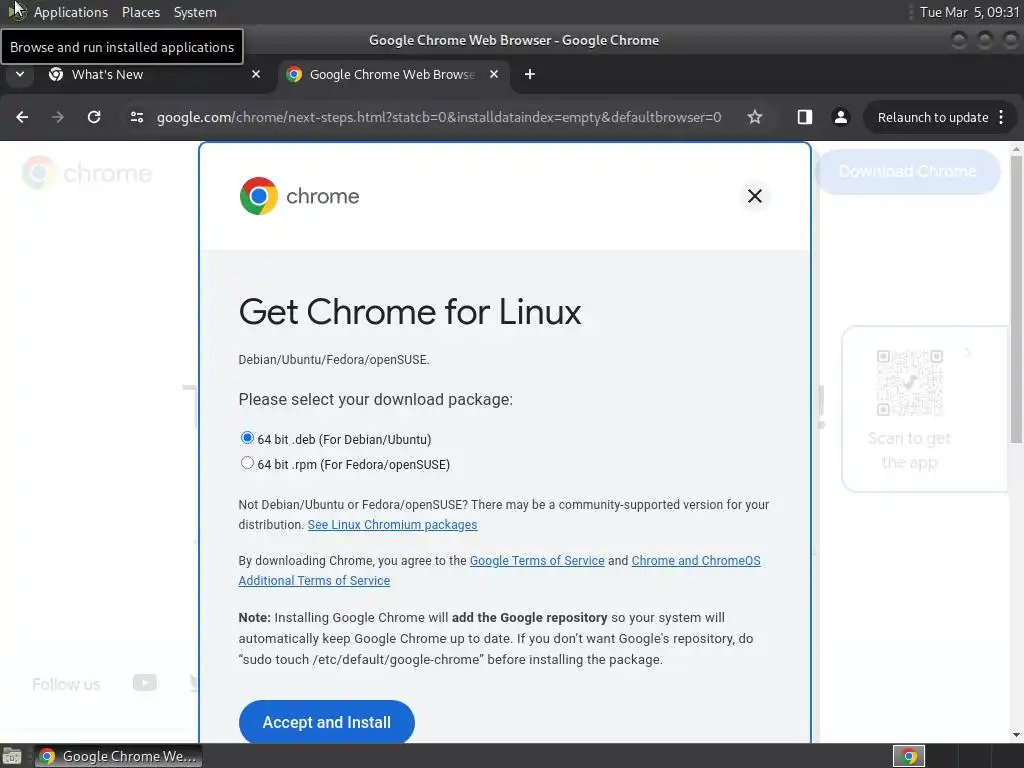Close the Get Chrome dialog with X
This screenshot has height=768, width=1024.
(x=755, y=196)
